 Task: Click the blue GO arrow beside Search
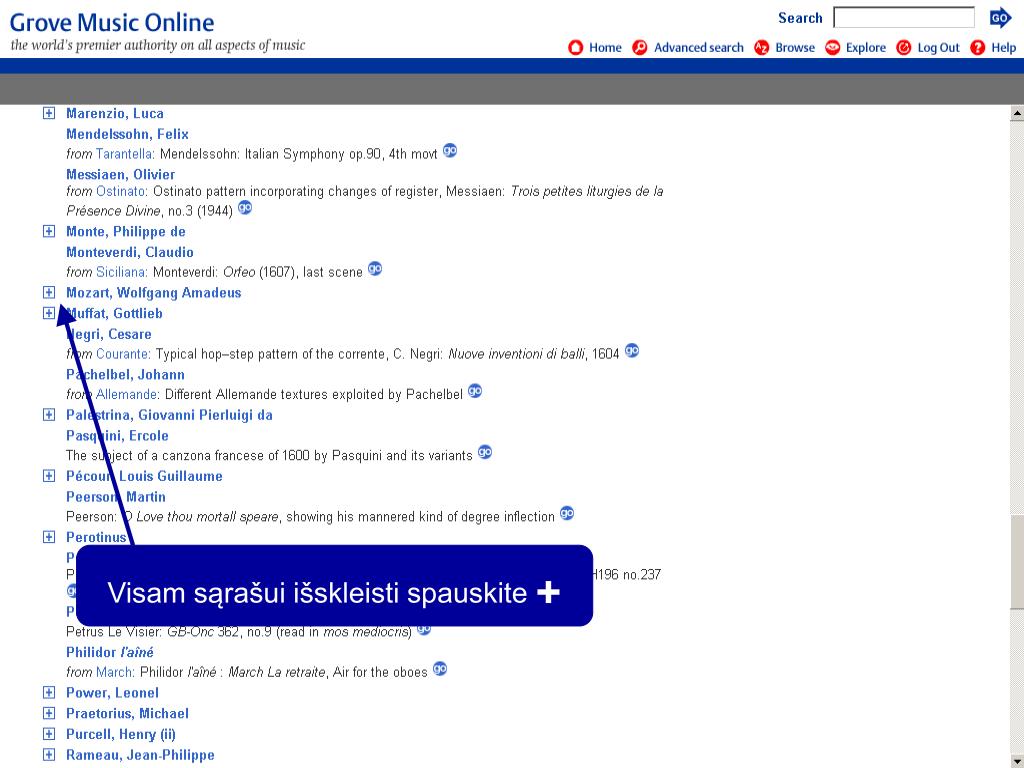pyautogui.click(x=1000, y=18)
